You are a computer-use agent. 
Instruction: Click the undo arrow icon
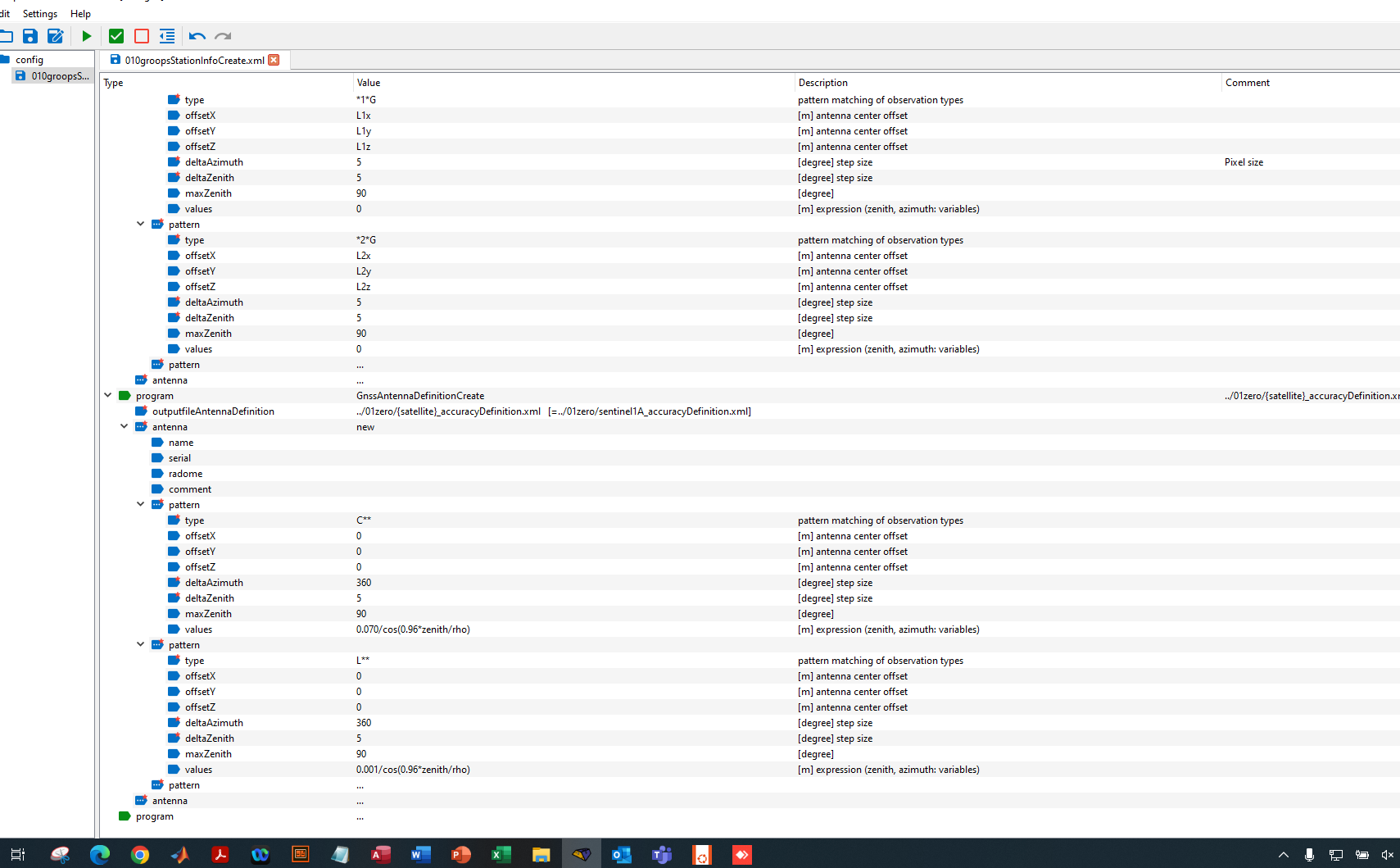click(x=197, y=36)
